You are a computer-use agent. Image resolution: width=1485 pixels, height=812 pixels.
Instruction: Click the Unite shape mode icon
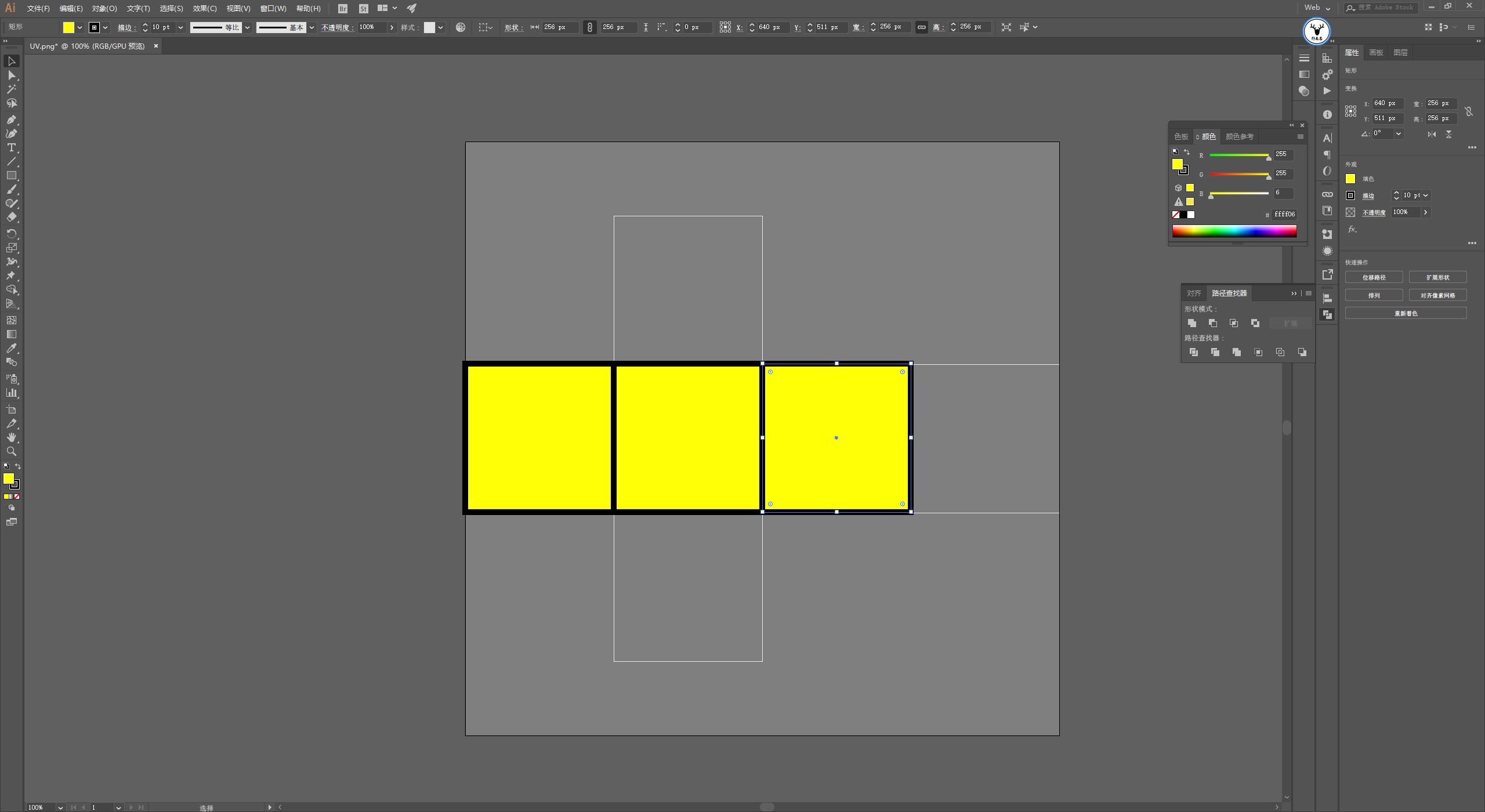click(x=1191, y=323)
